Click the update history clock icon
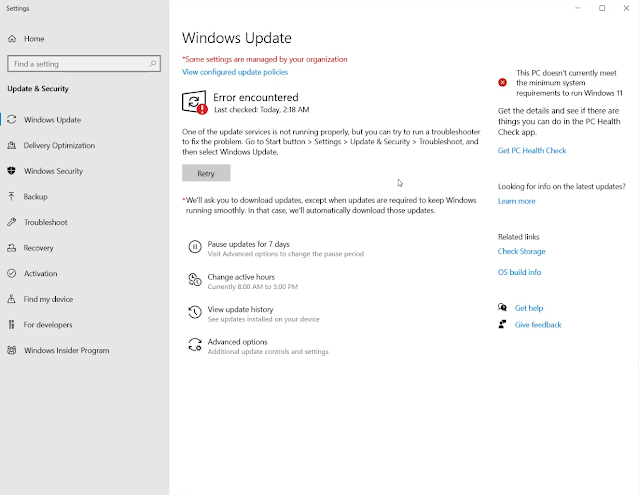Viewport: 639px width, 495px height. click(x=195, y=312)
